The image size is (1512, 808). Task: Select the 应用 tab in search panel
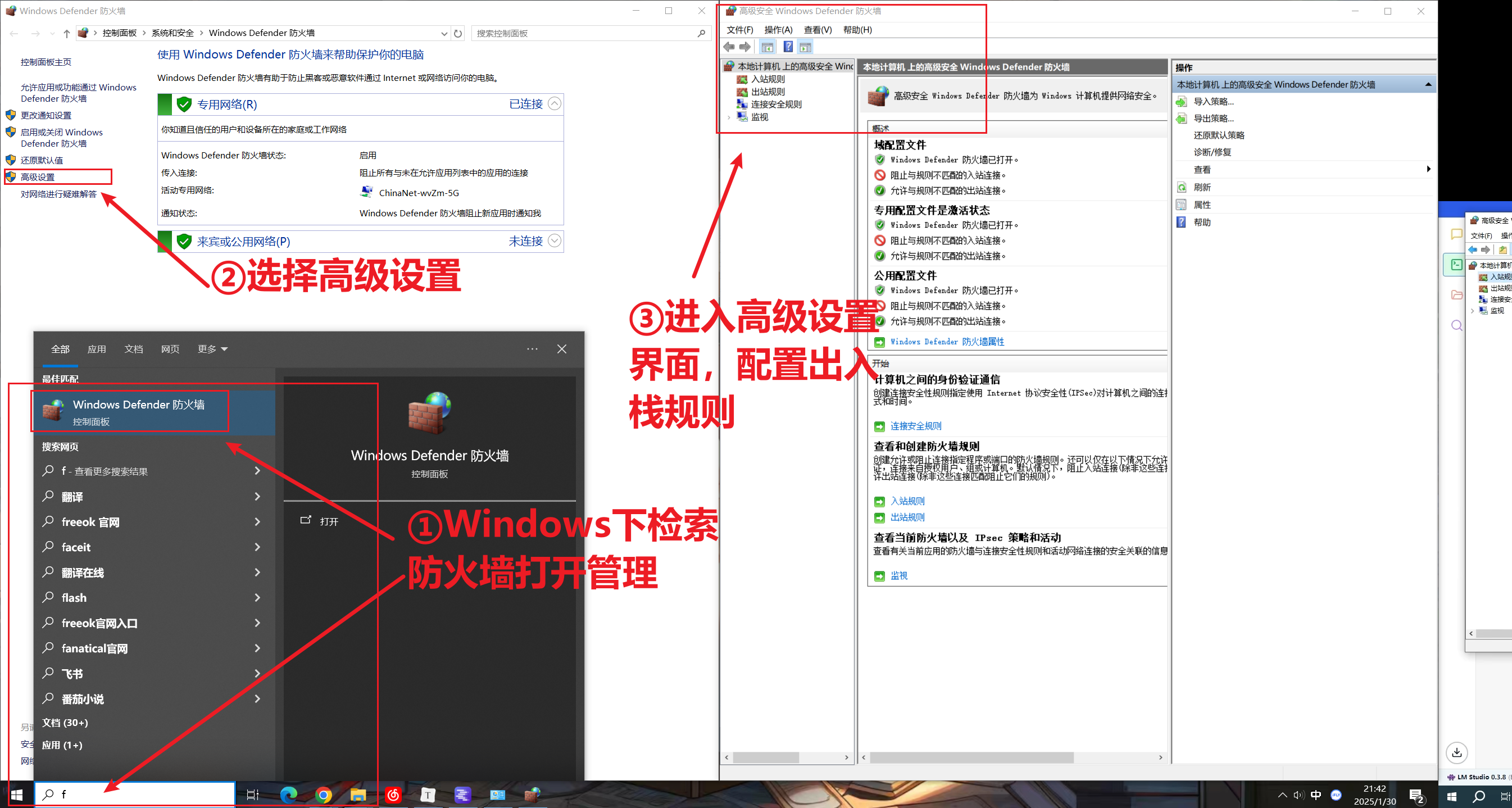coord(97,349)
